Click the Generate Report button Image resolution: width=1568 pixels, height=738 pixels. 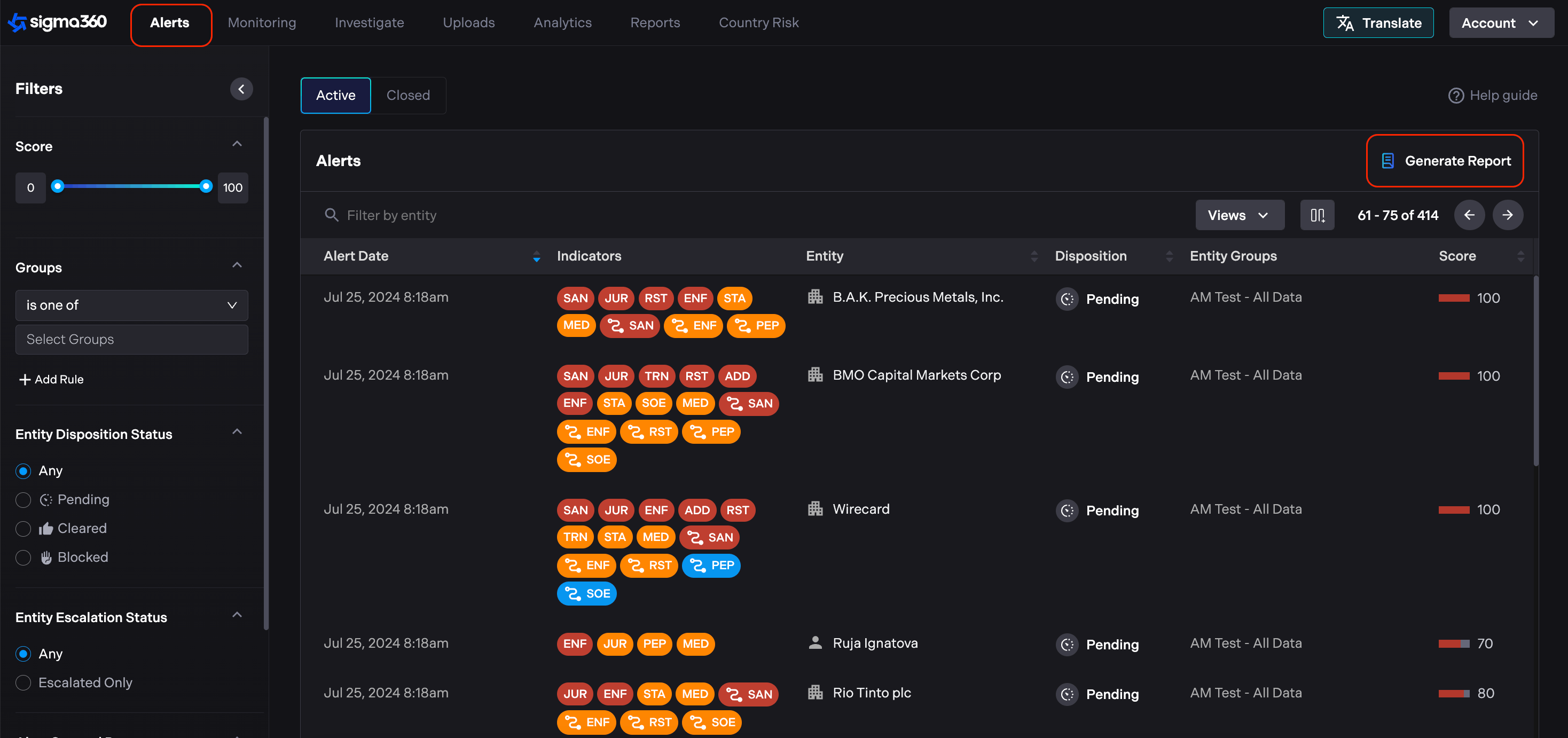coord(1445,161)
